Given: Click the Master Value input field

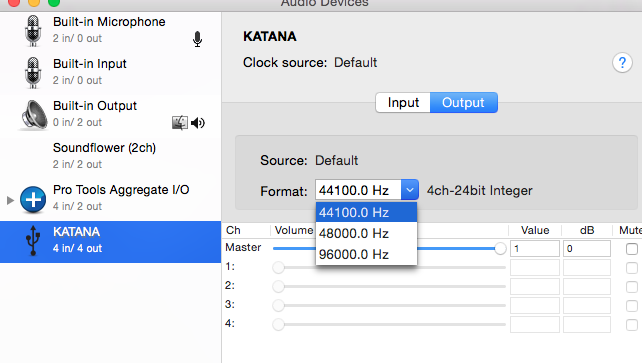Looking at the screenshot, I should coord(535,248).
